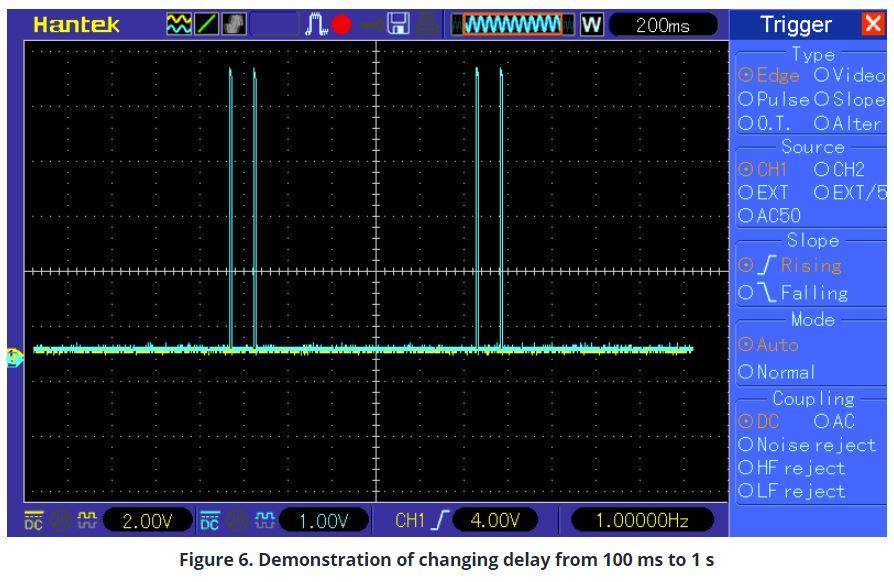Click the dimmed arrow icon before save

(371, 25)
